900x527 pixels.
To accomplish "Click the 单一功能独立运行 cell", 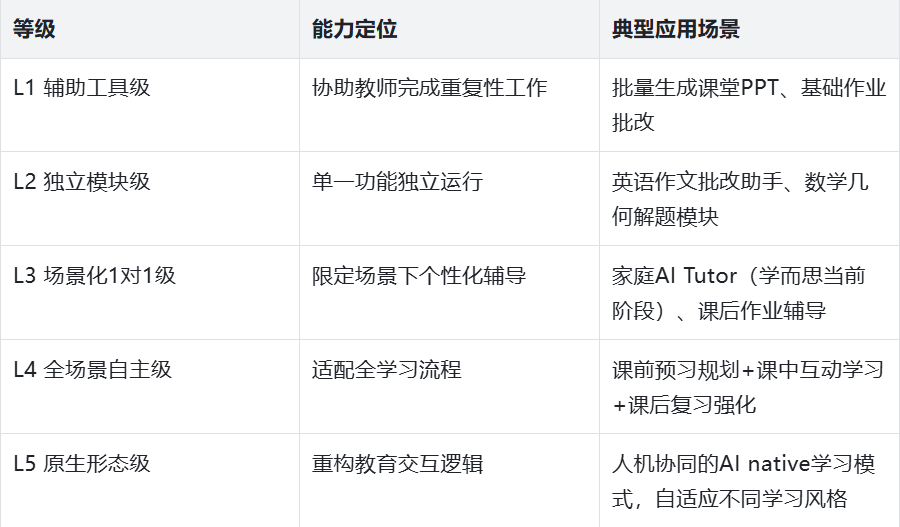I will 397,181.
